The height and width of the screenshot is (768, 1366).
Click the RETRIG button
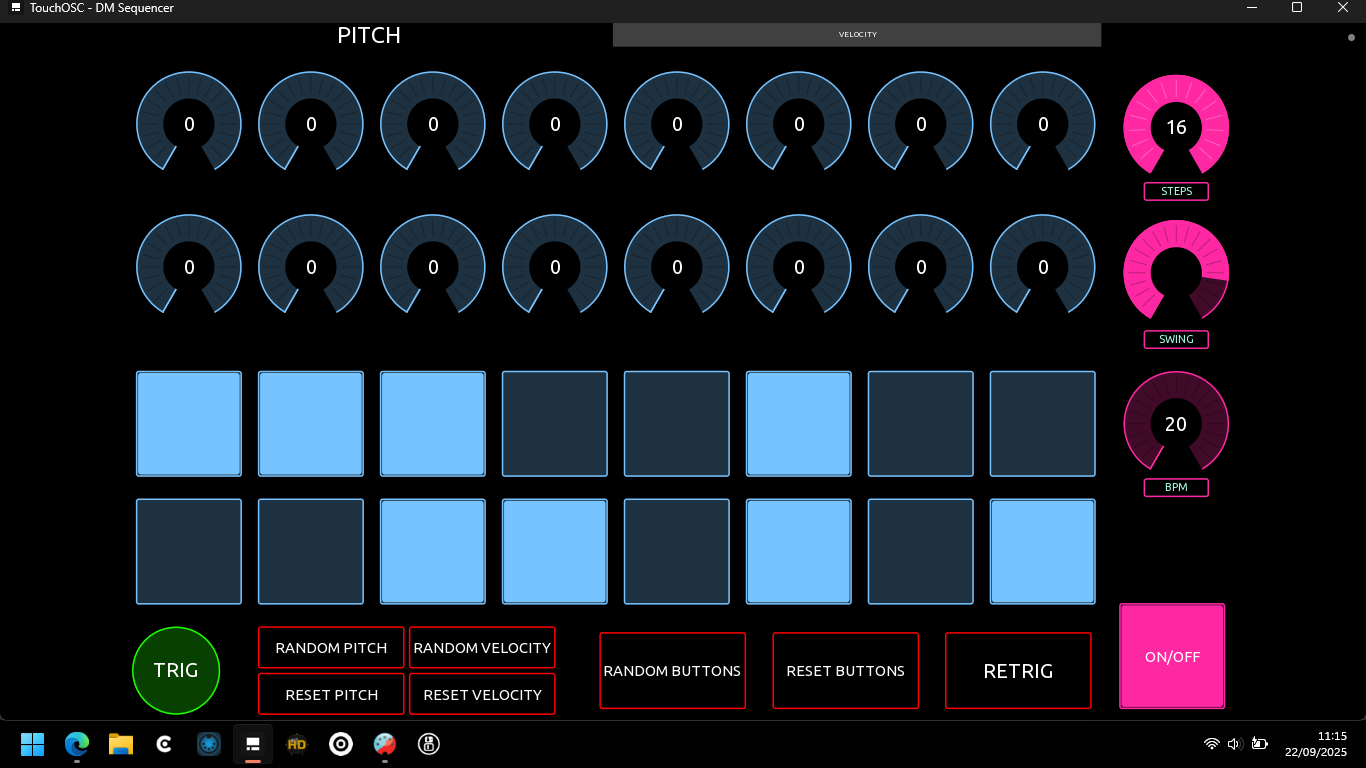(x=1018, y=671)
